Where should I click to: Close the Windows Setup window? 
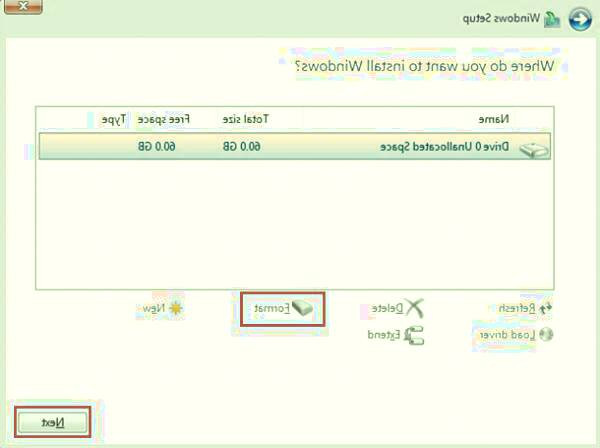click(23, 5)
